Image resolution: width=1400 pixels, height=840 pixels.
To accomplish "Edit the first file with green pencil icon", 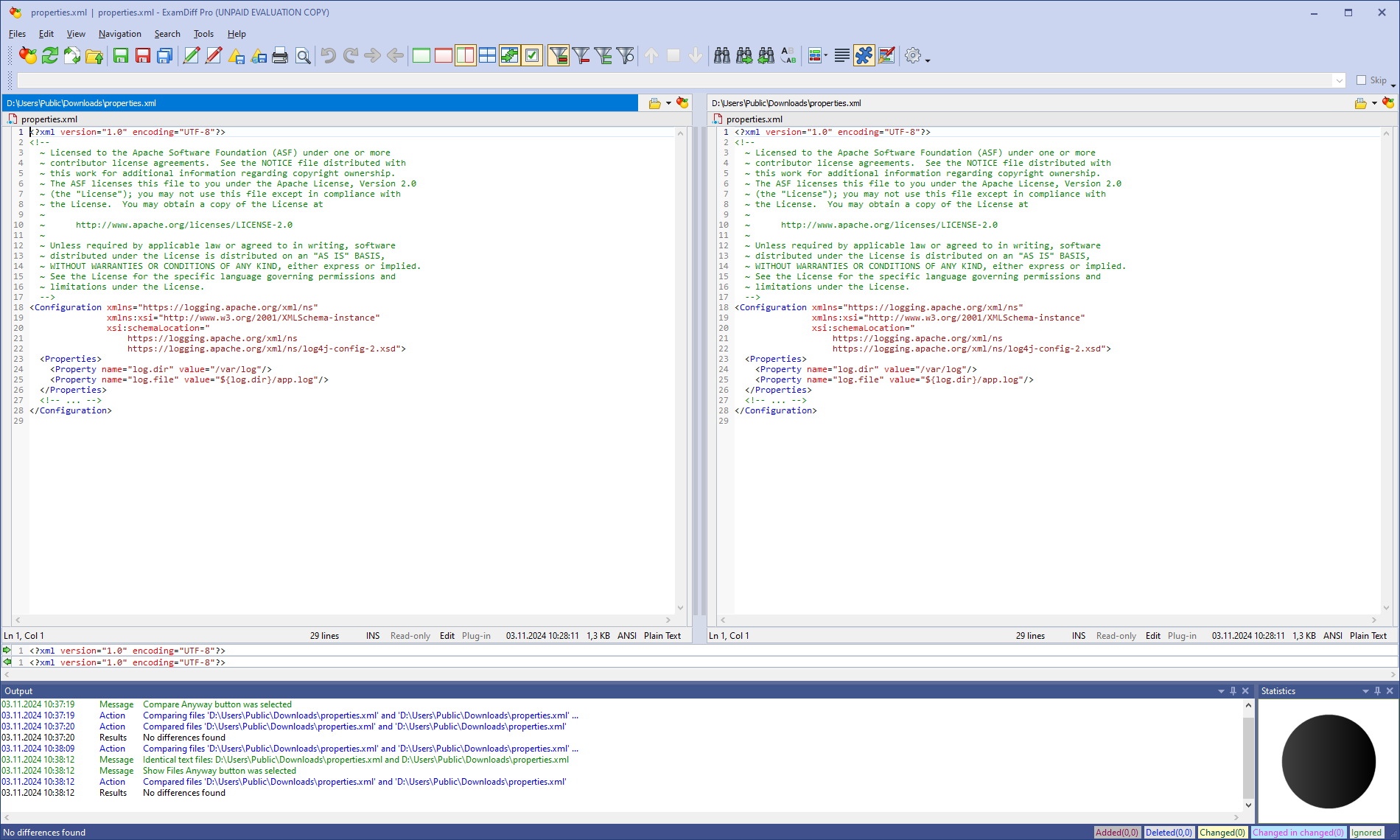I will (x=192, y=55).
